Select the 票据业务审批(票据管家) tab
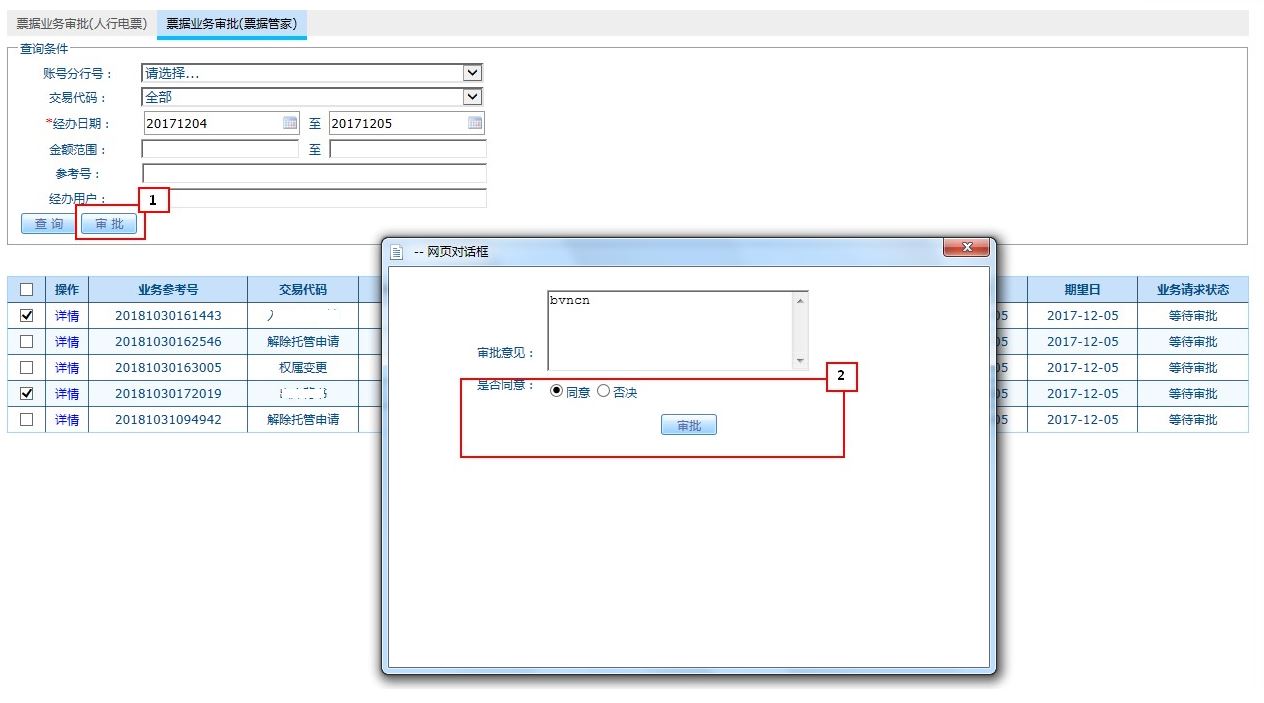 [231, 23]
